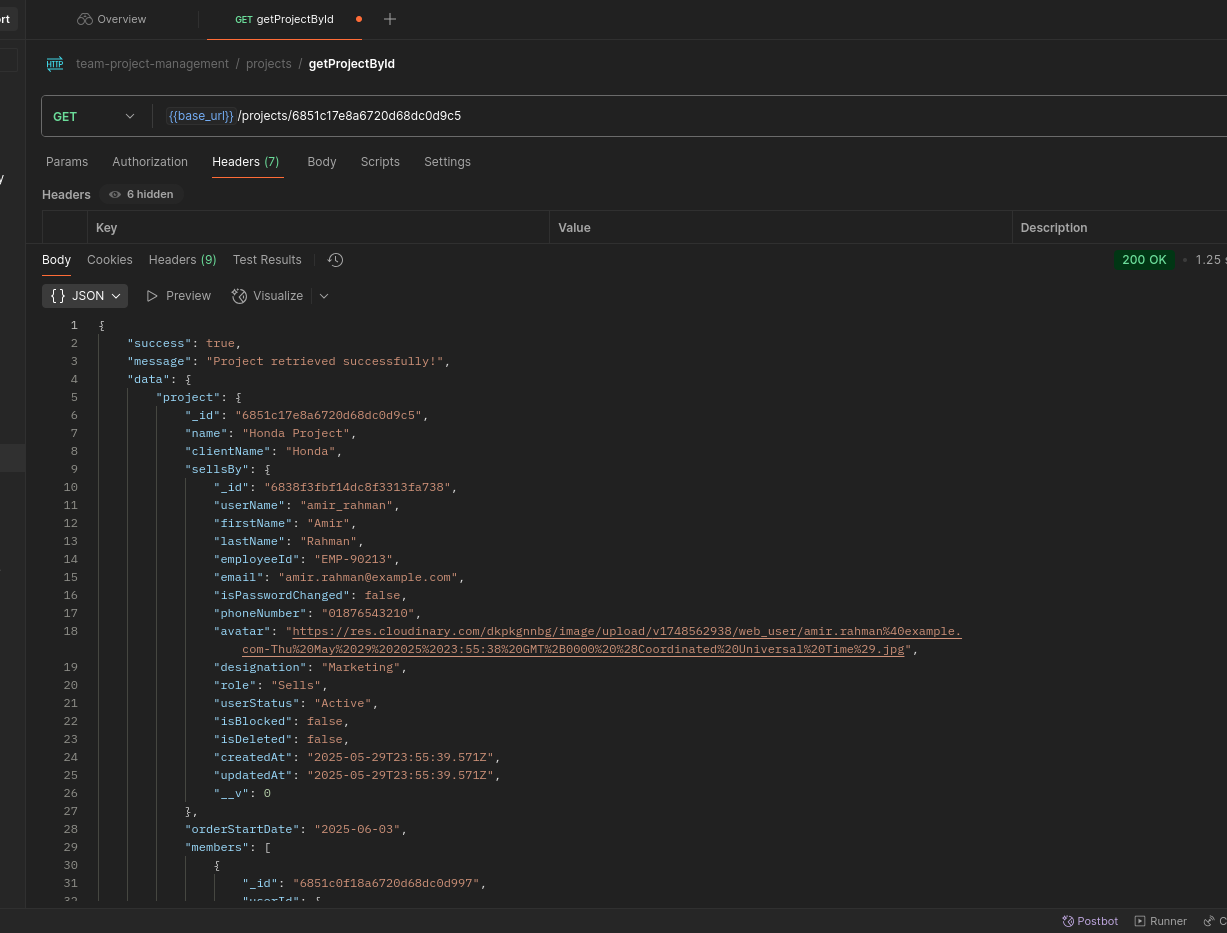The image size is (1227, 933).
Task: Expand Visualize options chevron
Action: (x=323, y=296)
